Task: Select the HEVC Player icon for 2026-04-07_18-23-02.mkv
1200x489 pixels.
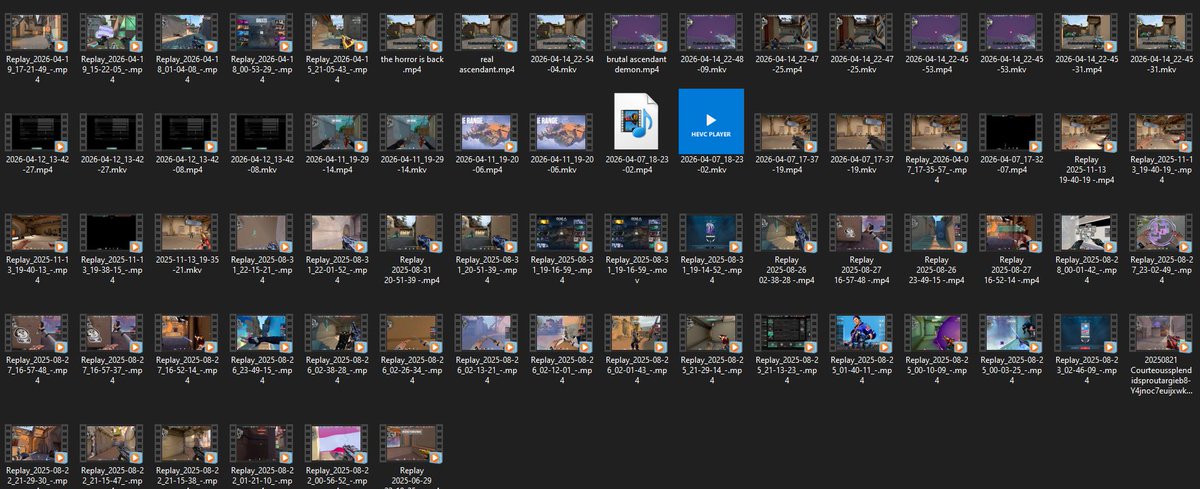Action: coord(711,121)
